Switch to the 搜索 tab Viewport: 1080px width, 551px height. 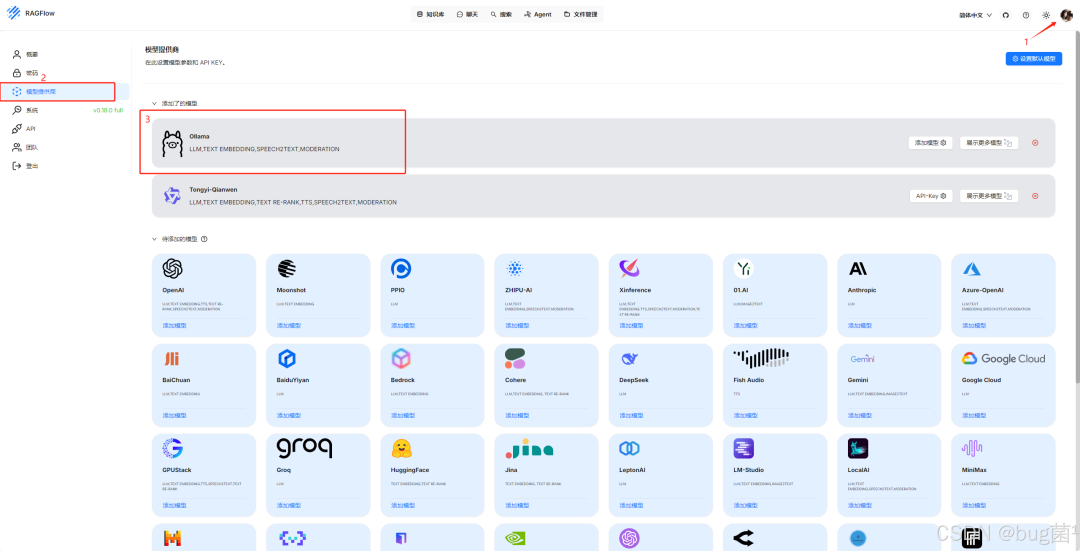click(x=501, y=14)
